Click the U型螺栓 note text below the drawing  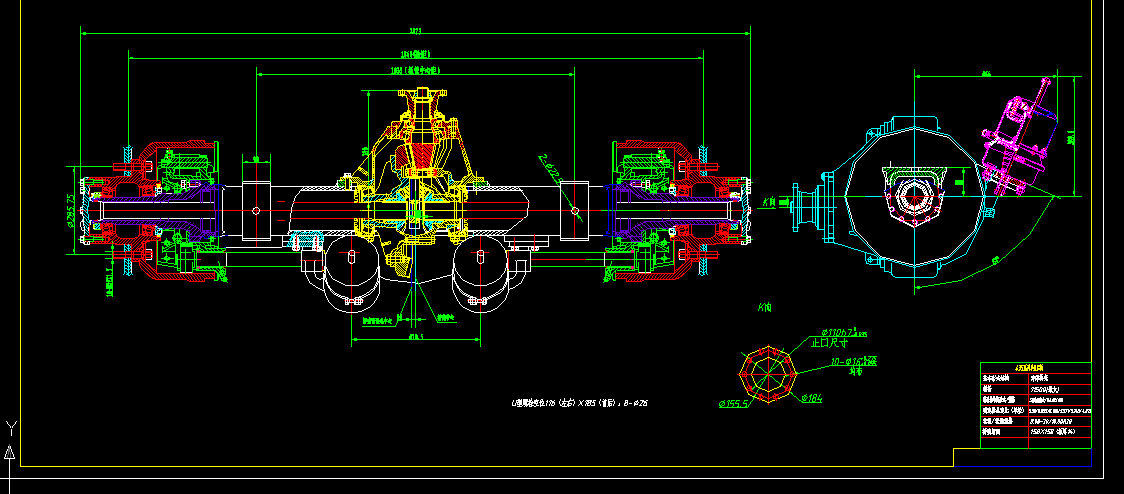tap(580, 404)
